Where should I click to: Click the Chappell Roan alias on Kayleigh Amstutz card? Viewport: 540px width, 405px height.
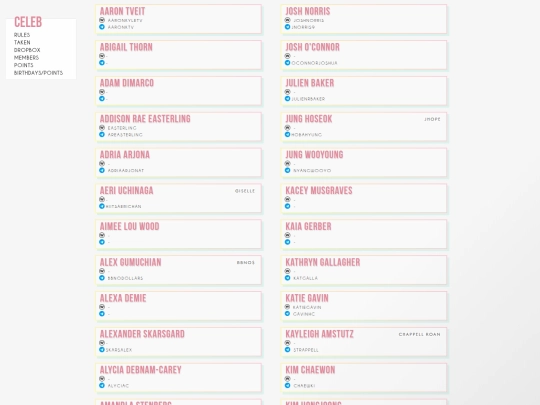point(419,334)
